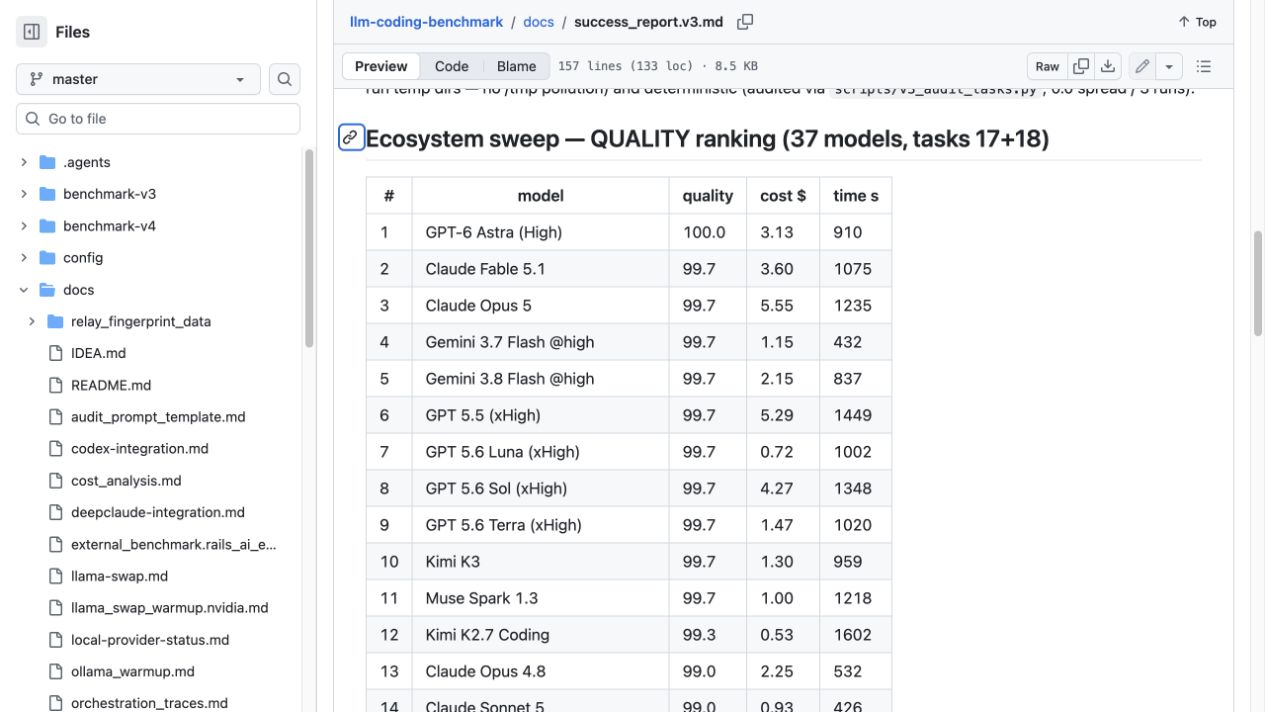
Task: Open deepclaude-integration.md file
Action: 157,512
